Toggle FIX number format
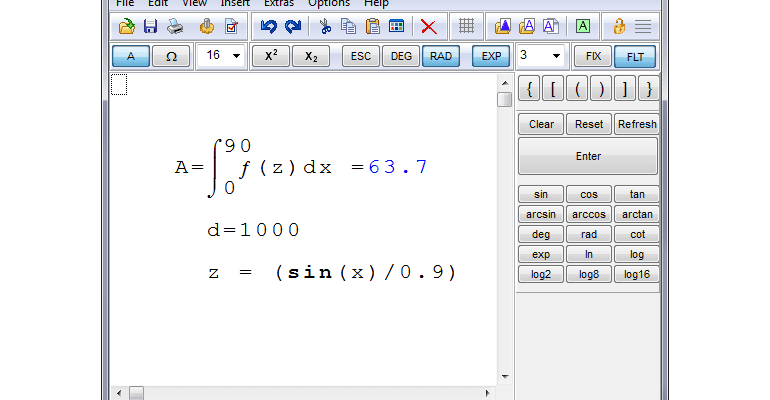 coord(594,56)
